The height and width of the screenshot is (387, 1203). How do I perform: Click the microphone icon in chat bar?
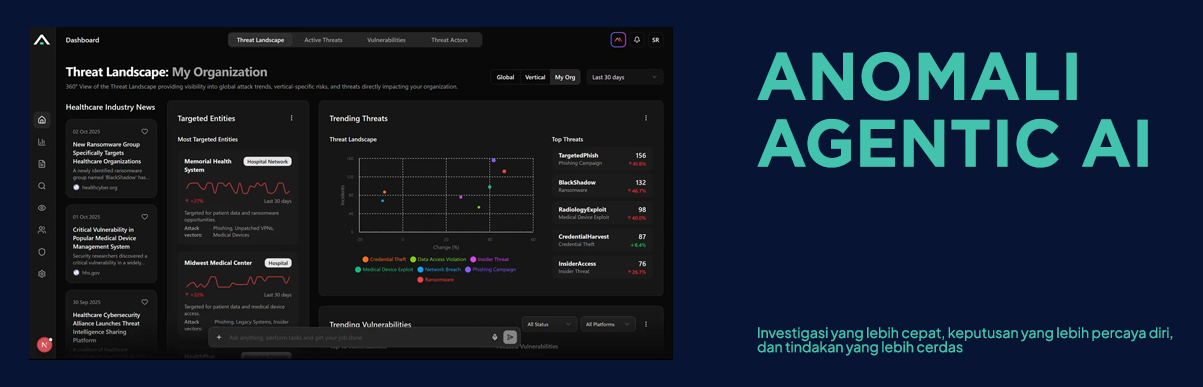pyautogui.click(x=494, y=337)
